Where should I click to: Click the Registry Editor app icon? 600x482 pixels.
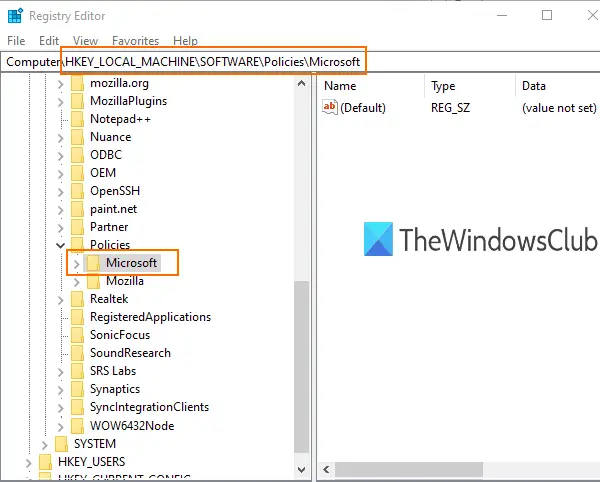point(15,16)
